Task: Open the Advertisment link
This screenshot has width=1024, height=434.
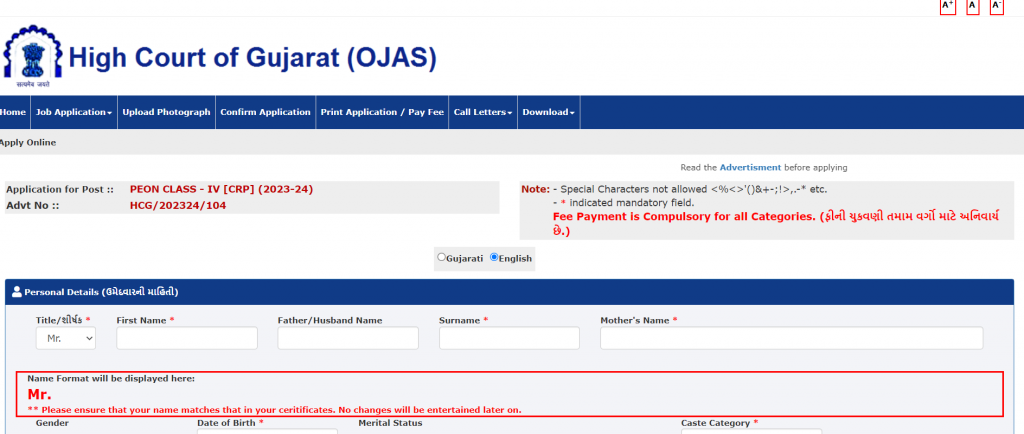Action: pyautogui.click(x=750, y=168)
